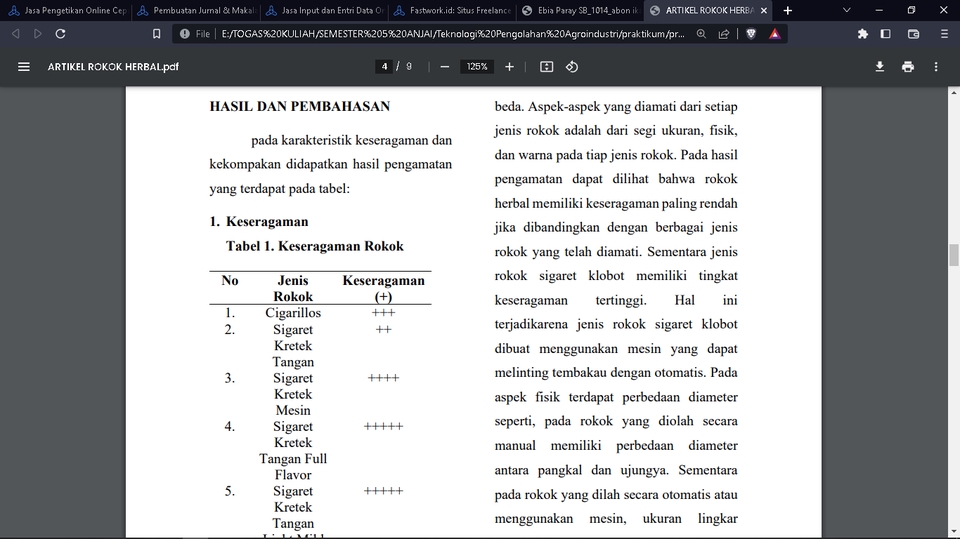Image resolution: width=960 pixels, height=539 pixels.
Task: Zoom in with the plus button
Action: (x=509, y=67)
